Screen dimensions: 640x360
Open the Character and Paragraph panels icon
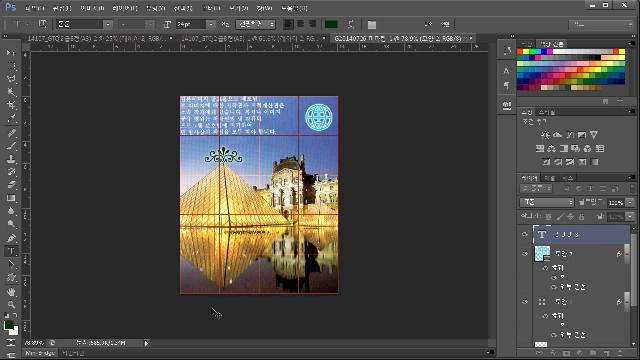click(371, 24)
